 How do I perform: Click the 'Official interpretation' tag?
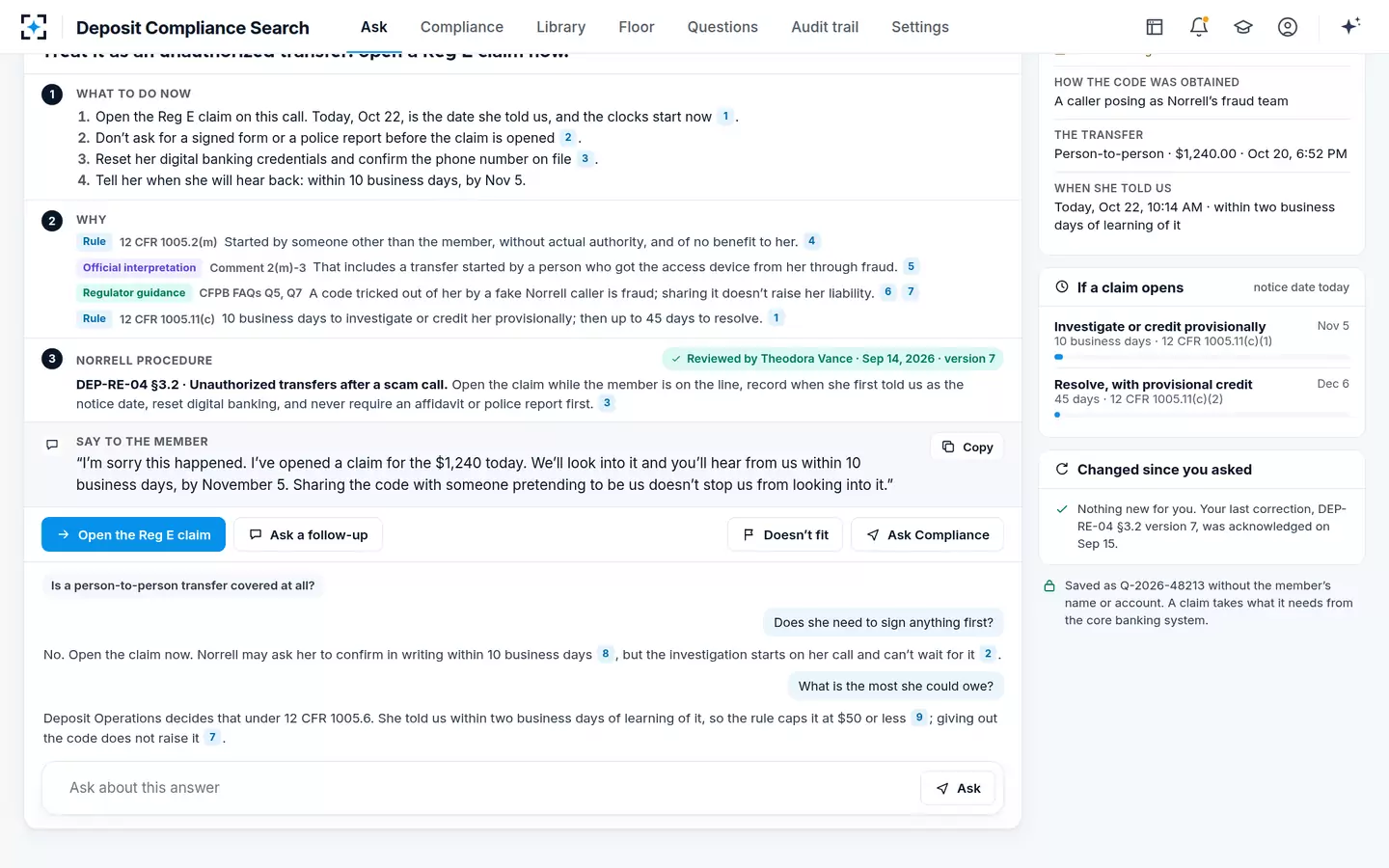[139, 267]
